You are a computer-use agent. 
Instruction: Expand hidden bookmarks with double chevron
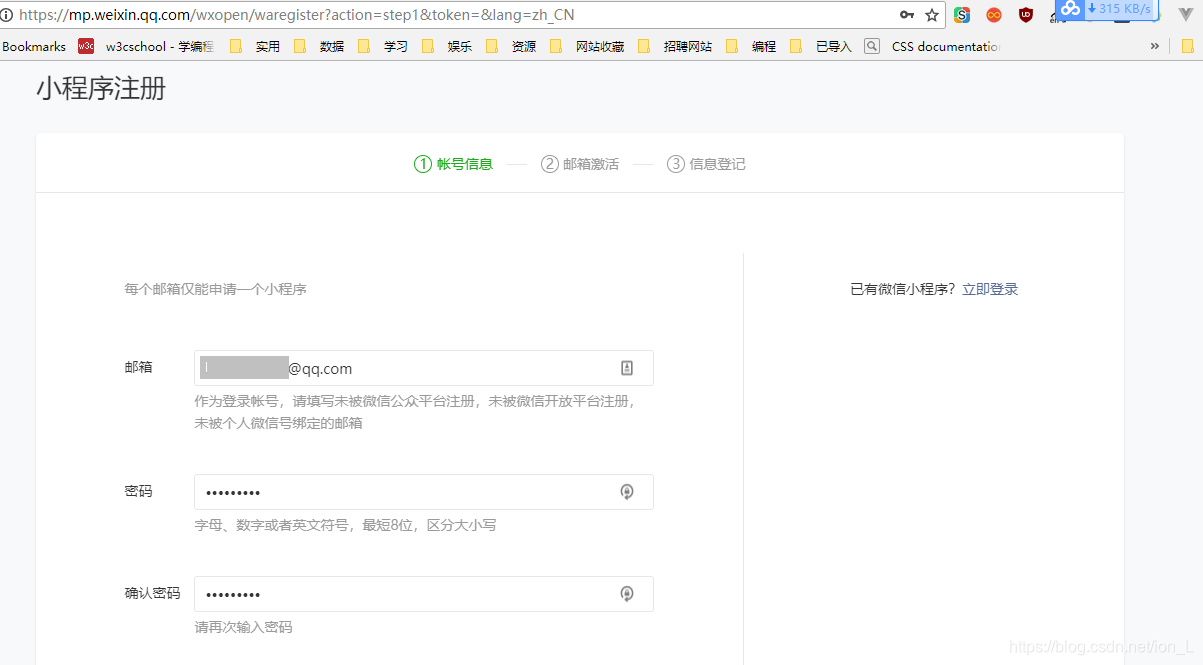tap(1155, 46)
